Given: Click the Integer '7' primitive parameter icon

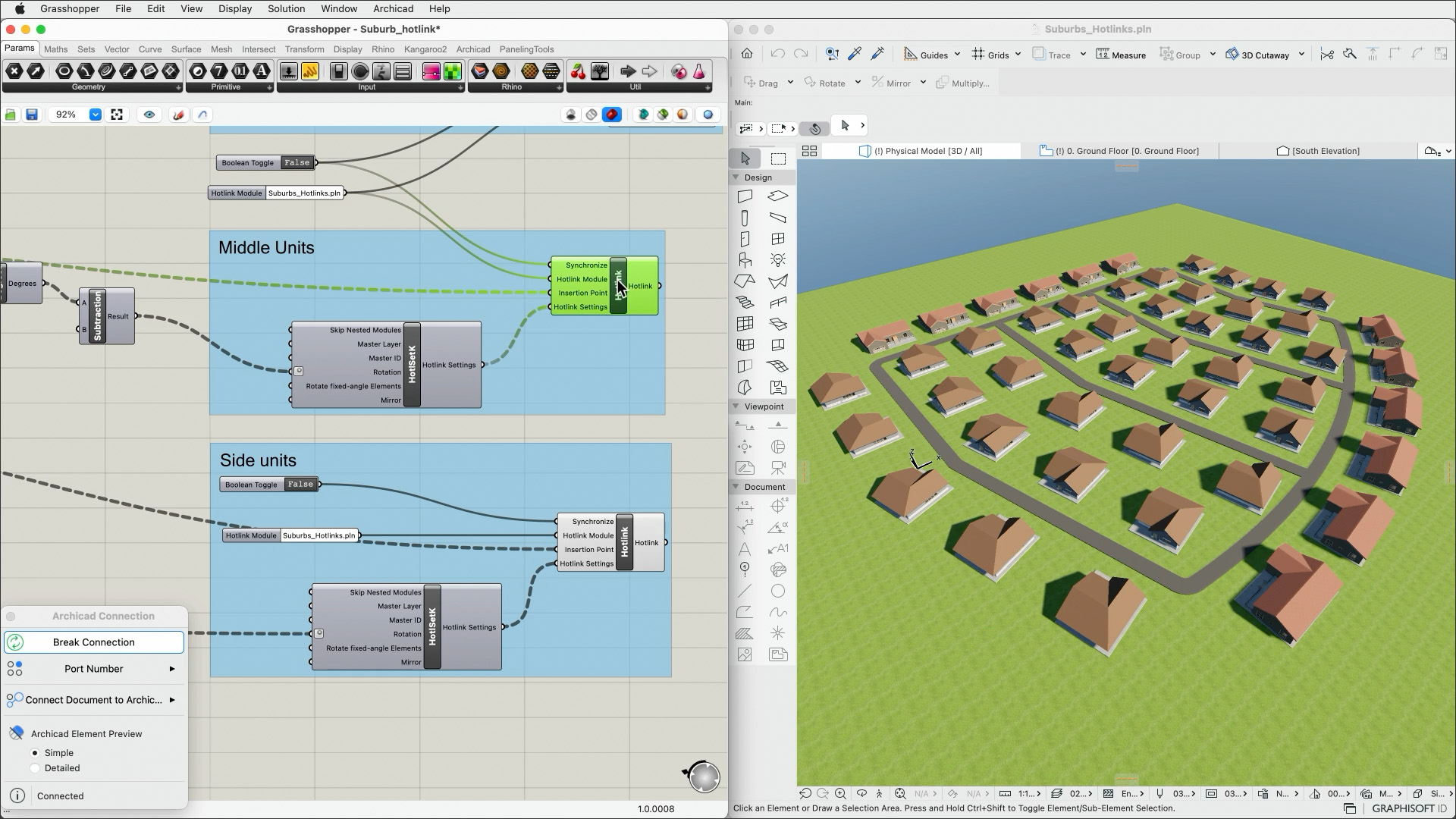Looking at the screenshot, I should coord(219,71).
